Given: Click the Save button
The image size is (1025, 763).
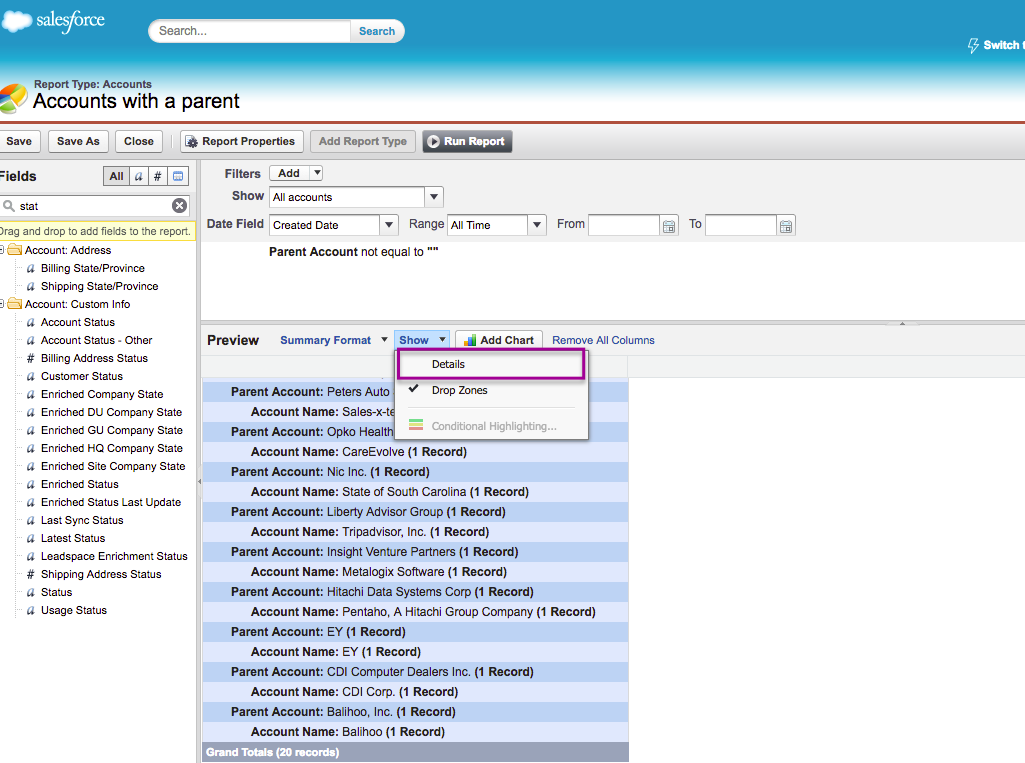Looking at the screenshot, I should (x=20, y=141).
